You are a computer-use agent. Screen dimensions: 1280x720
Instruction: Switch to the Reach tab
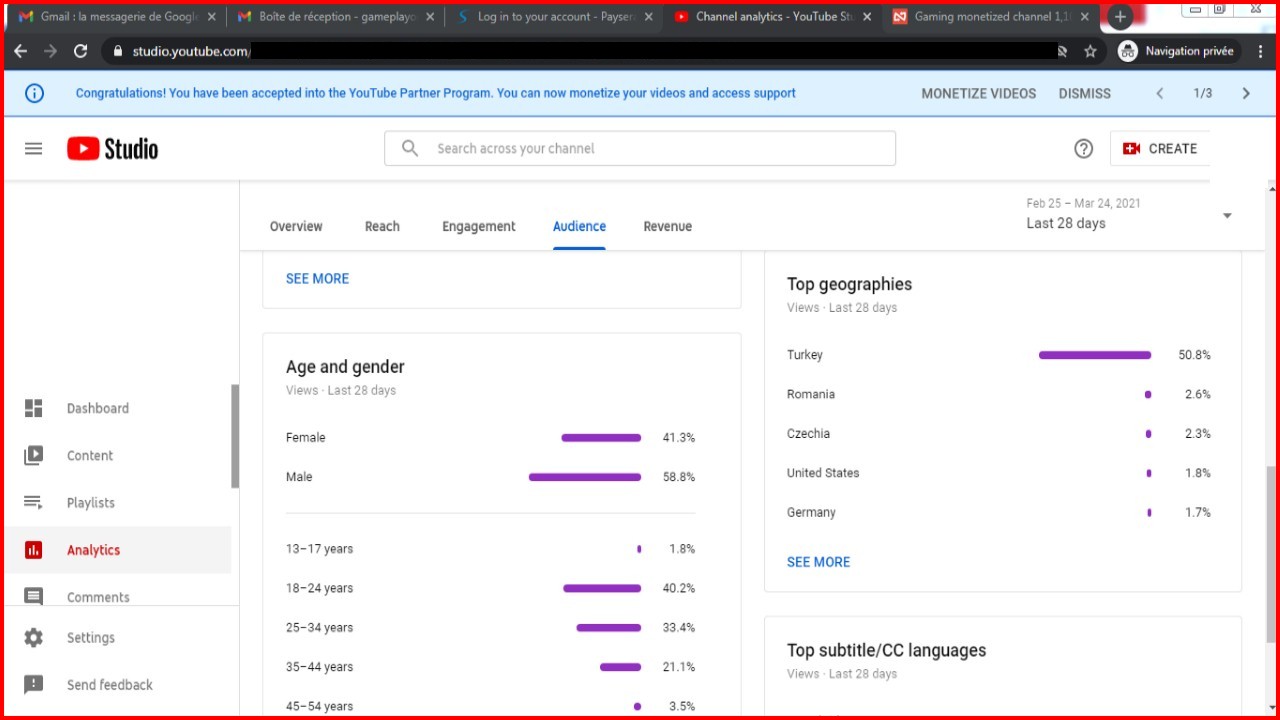(382, 226)
